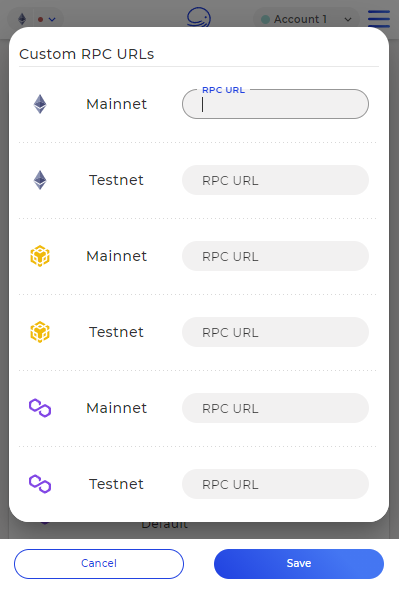Screen dimensions: 399x589
Task: Click the wallet logo at top center
Action: click(199, 17)
